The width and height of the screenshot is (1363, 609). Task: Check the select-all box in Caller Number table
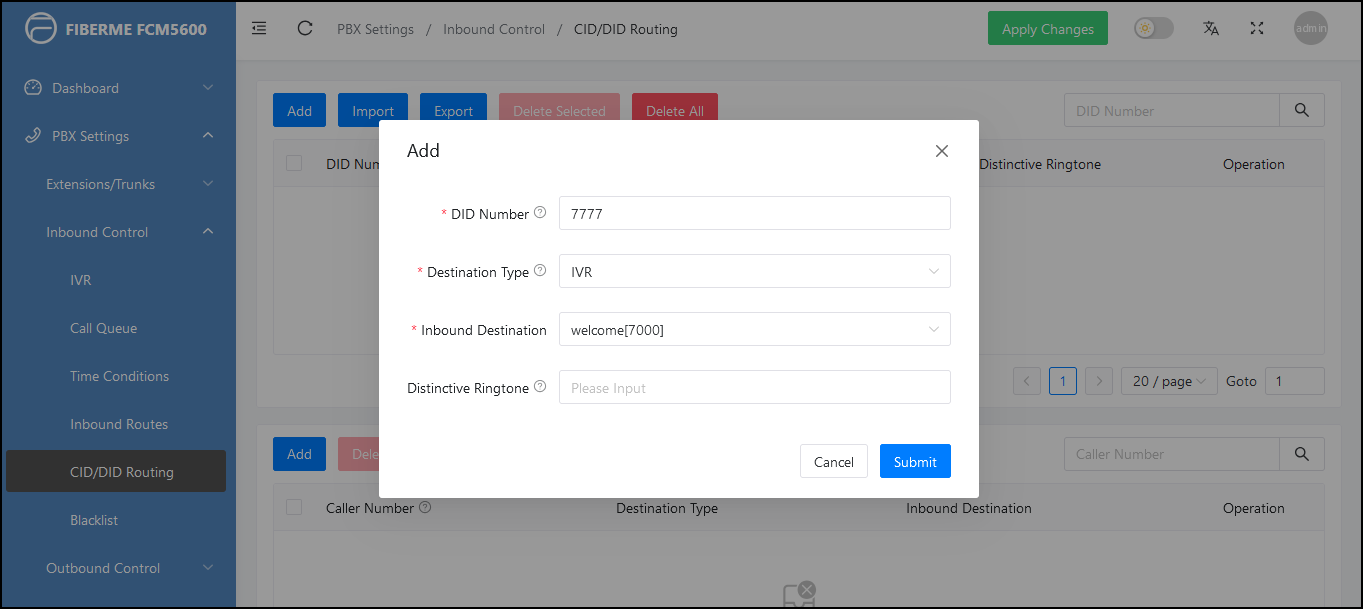tap(294, 507)
